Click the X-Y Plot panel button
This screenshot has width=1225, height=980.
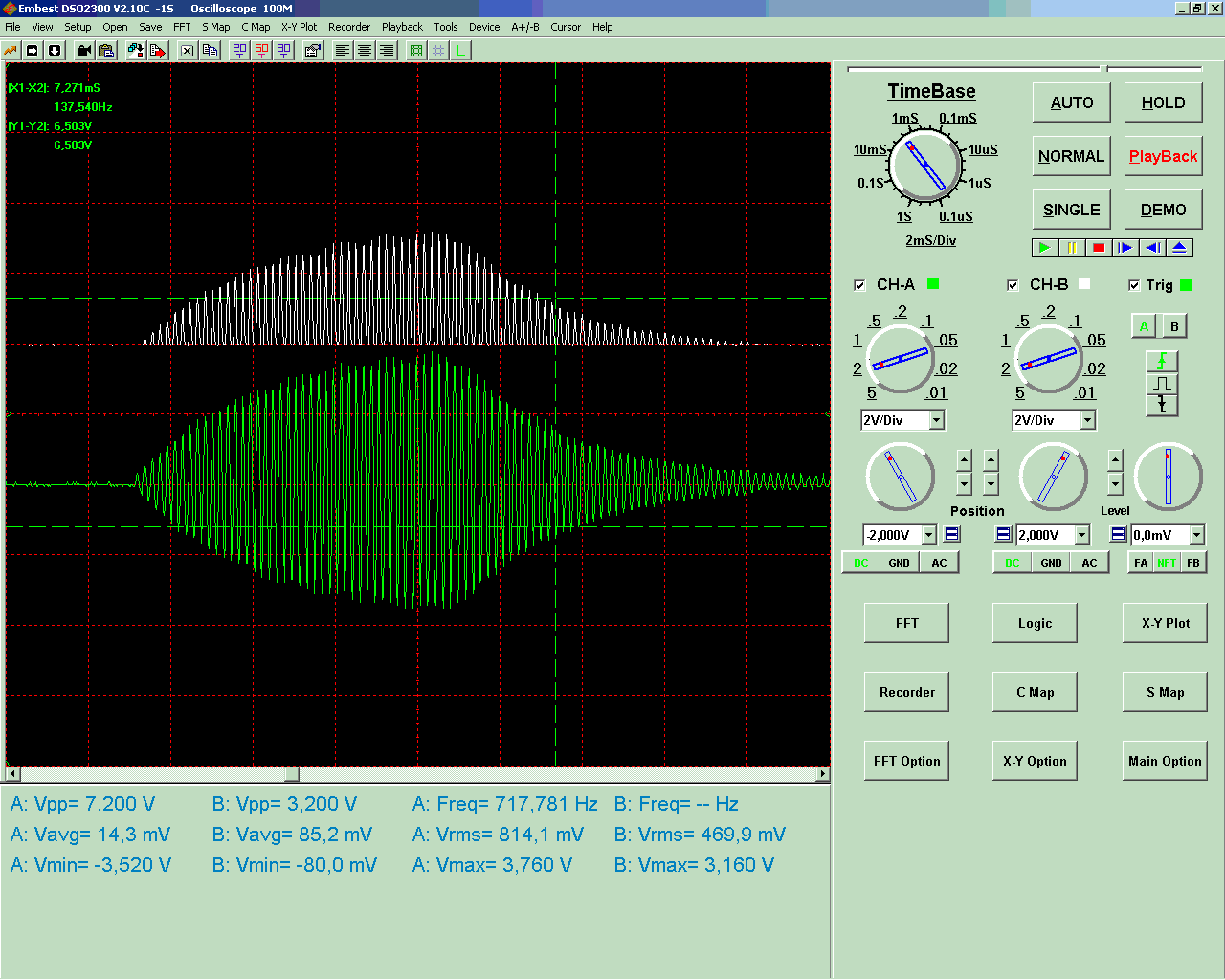pyautogui.click(x=1165, y=623)
